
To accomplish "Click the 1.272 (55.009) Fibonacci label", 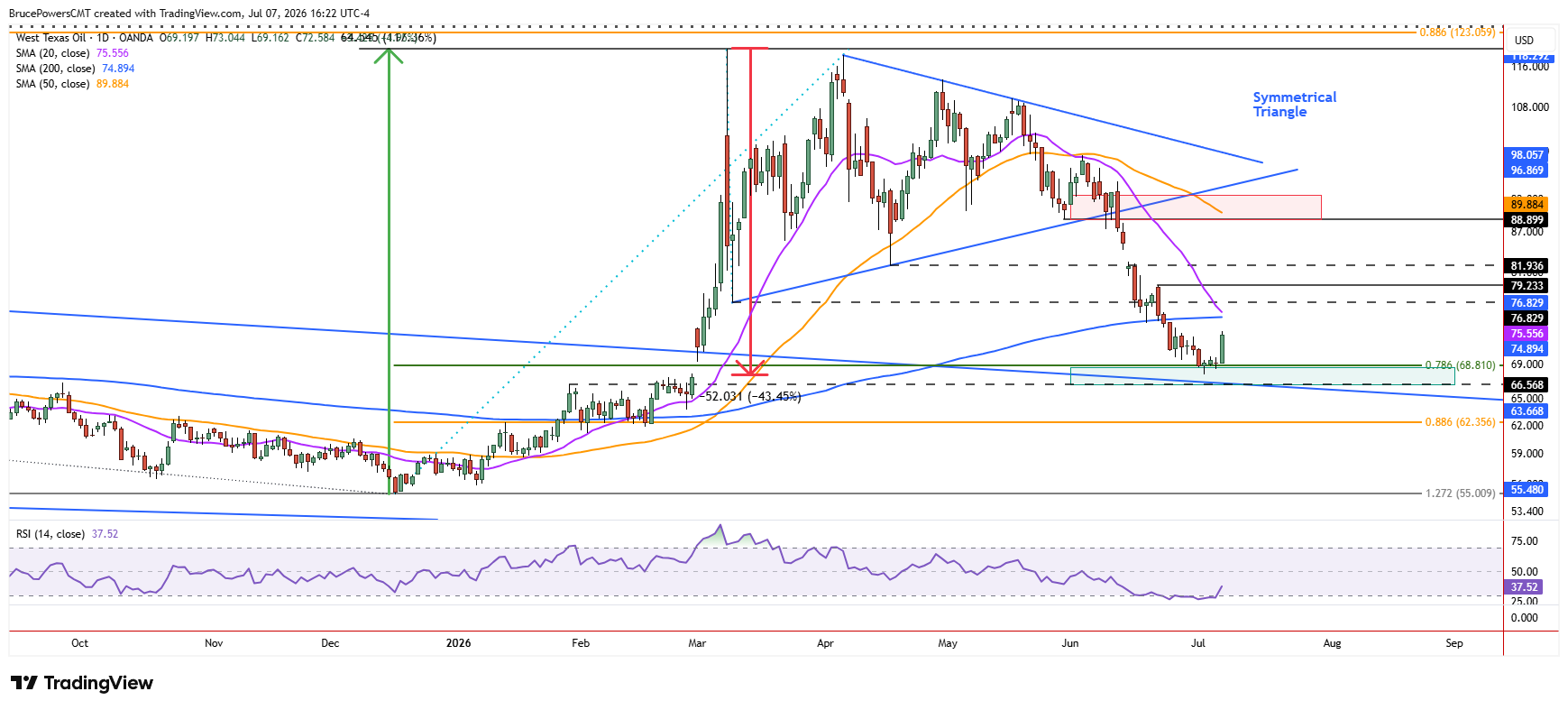I will tap(1460, 493).
